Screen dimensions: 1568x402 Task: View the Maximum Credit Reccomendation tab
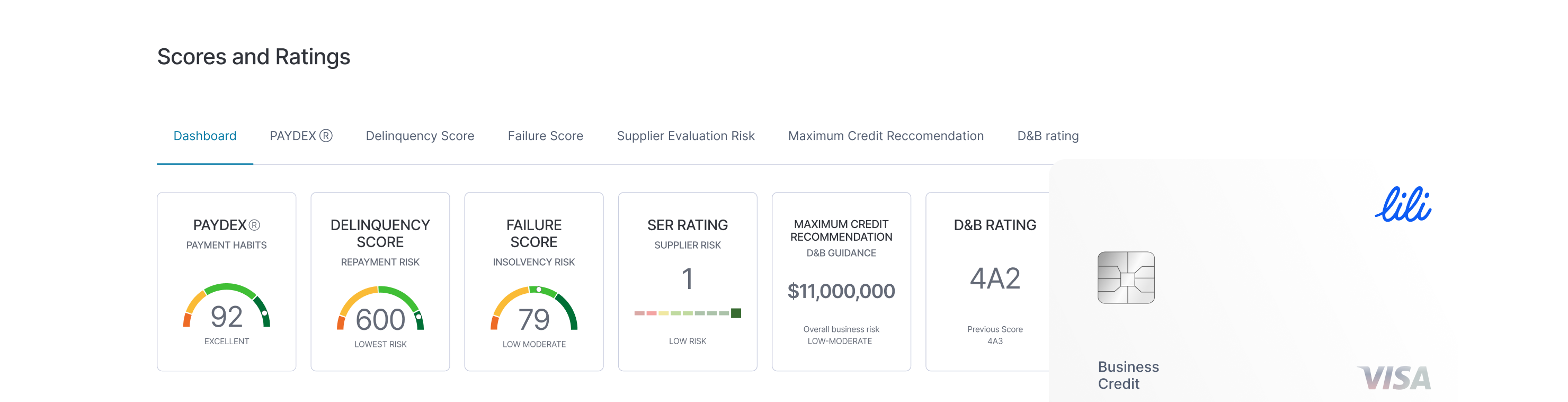(886, 136)
